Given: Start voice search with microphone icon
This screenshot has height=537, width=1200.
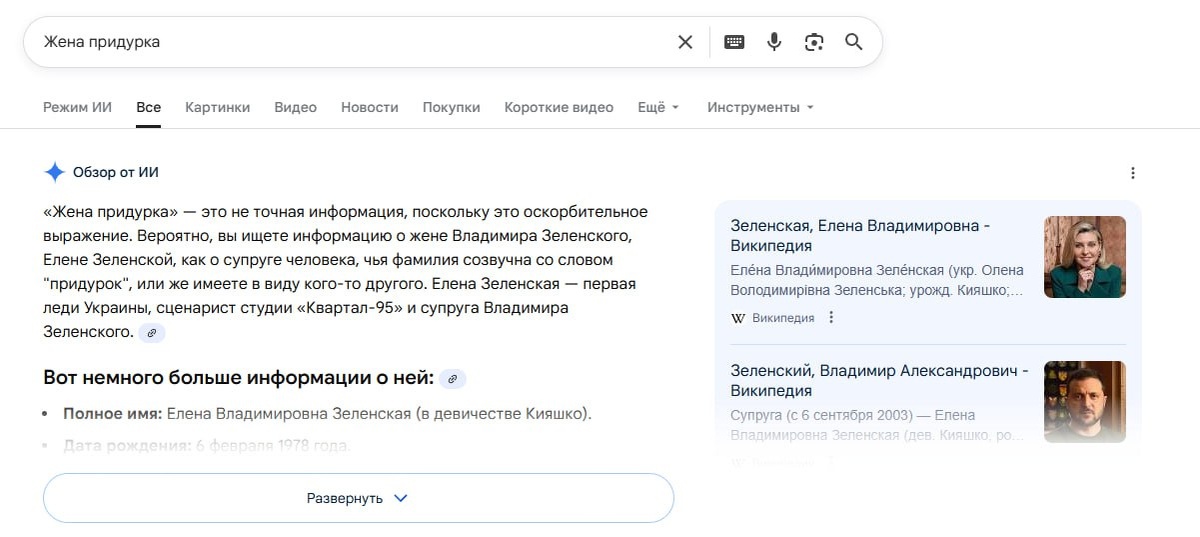Looking at the screenshot, I should tap(774, 42).
